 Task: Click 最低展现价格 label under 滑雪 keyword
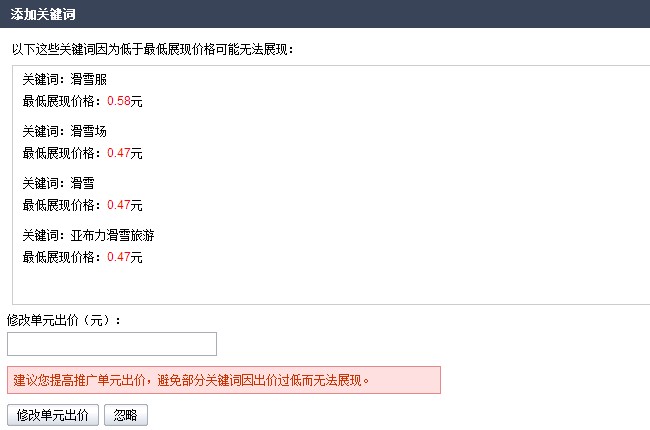[x=61, y=205]
